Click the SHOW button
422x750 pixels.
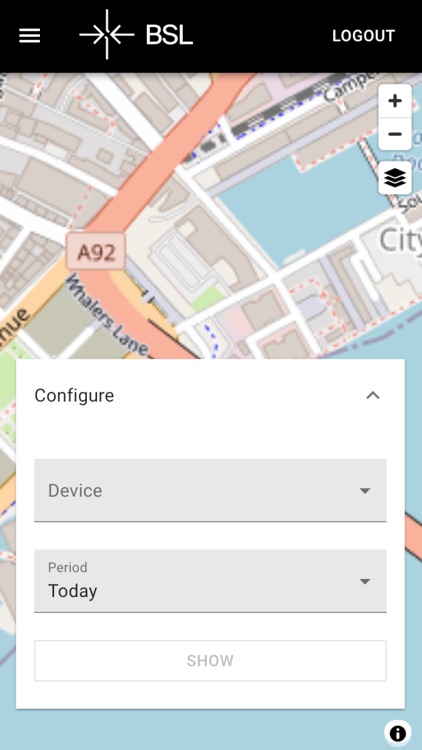pyautogui.click(x=210, y=661)
